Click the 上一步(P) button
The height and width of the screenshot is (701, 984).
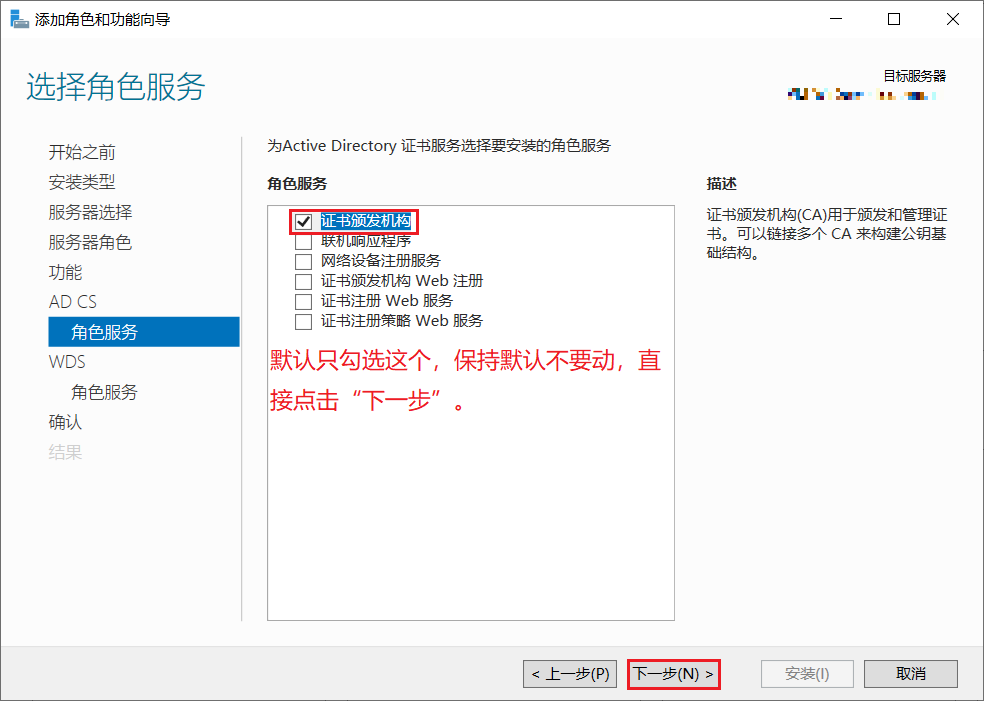(x=569, y=674)
